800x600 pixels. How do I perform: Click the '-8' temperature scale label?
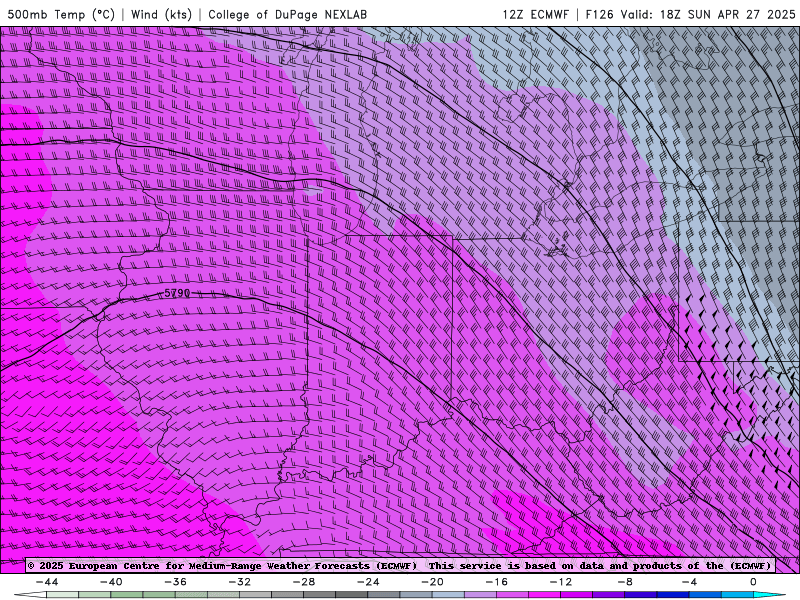click(x=625, y=582)
